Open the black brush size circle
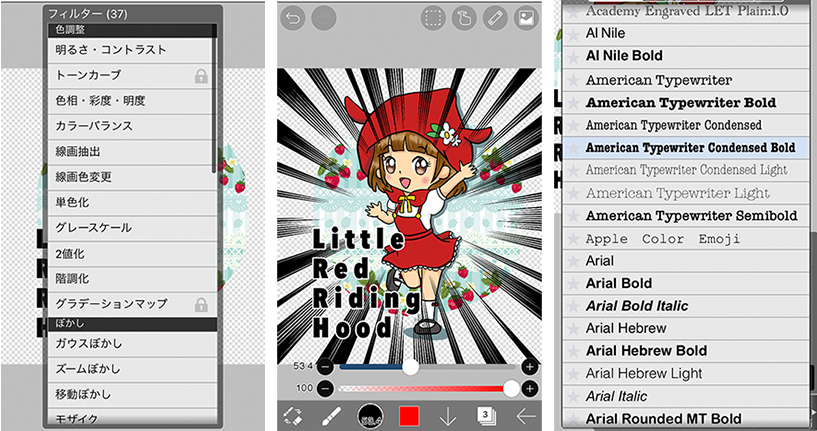The width and height of the screenshot is (817, 431). coord(370,416)
